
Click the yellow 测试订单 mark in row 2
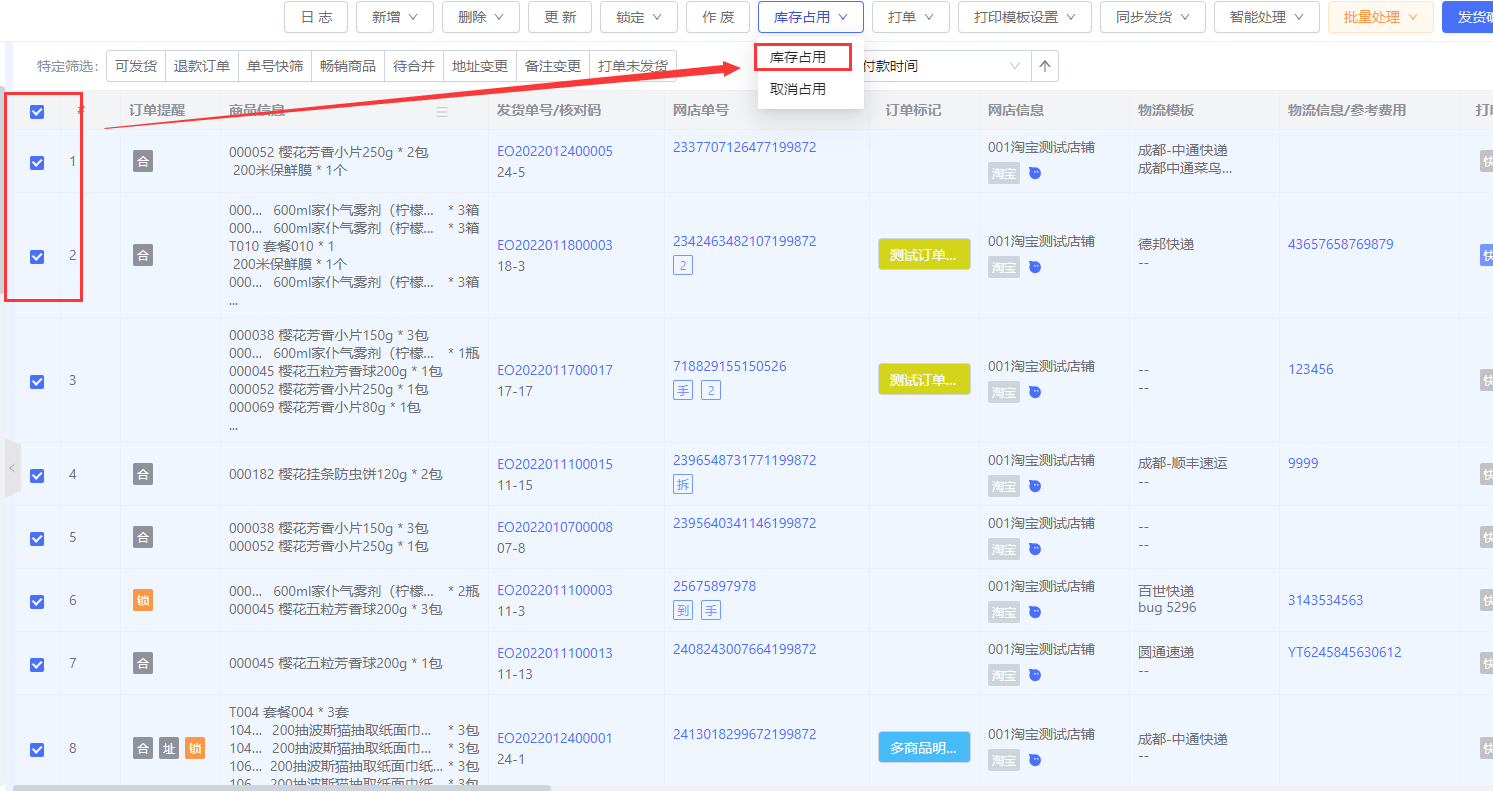924,255
